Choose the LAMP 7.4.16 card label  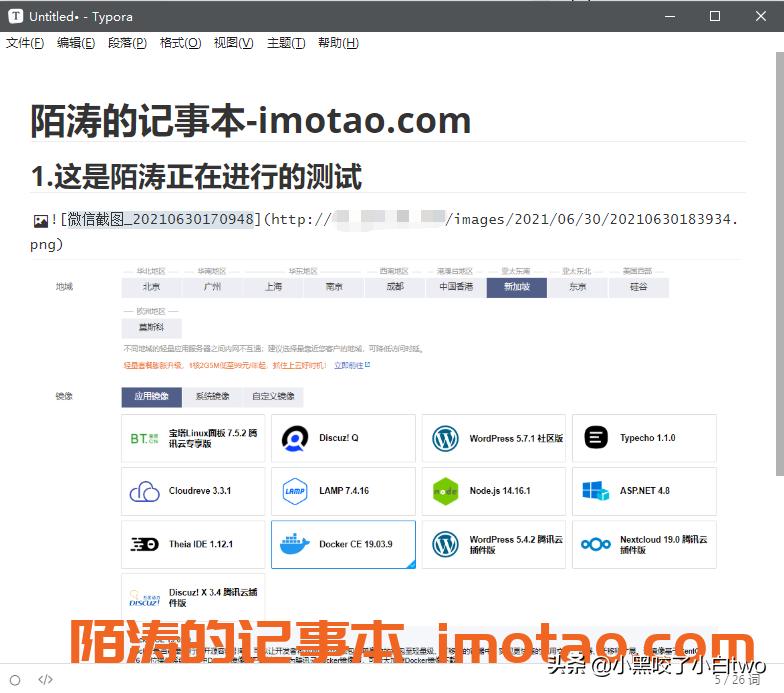344,491
